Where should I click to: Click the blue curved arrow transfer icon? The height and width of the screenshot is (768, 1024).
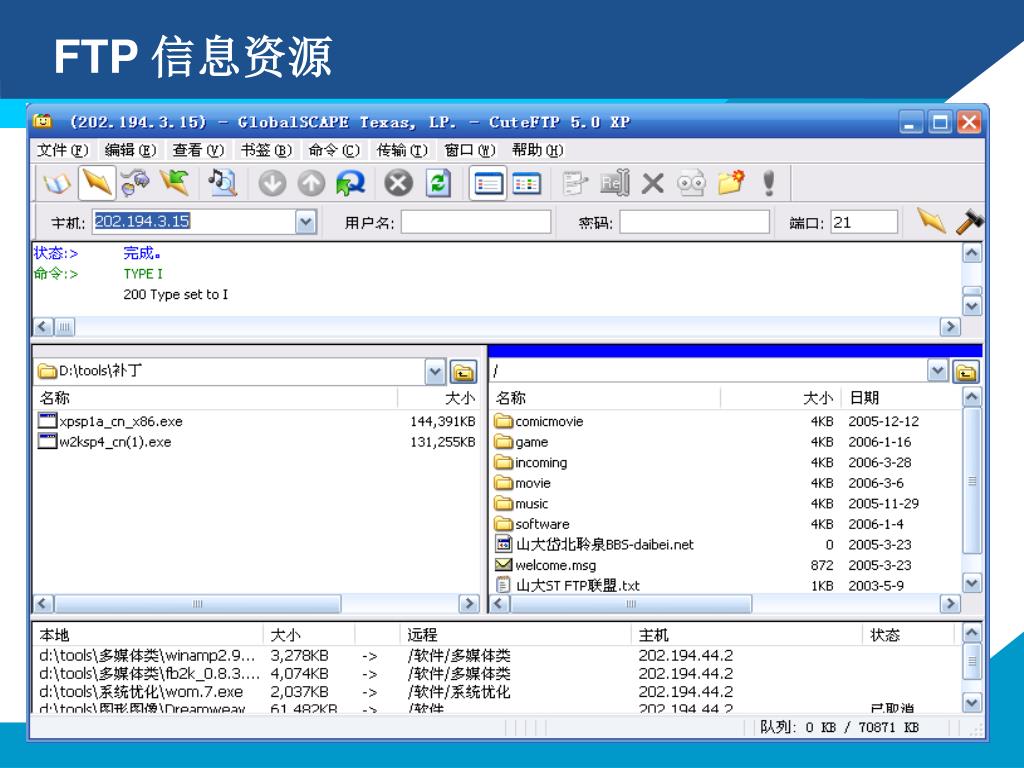coord(351,184)
